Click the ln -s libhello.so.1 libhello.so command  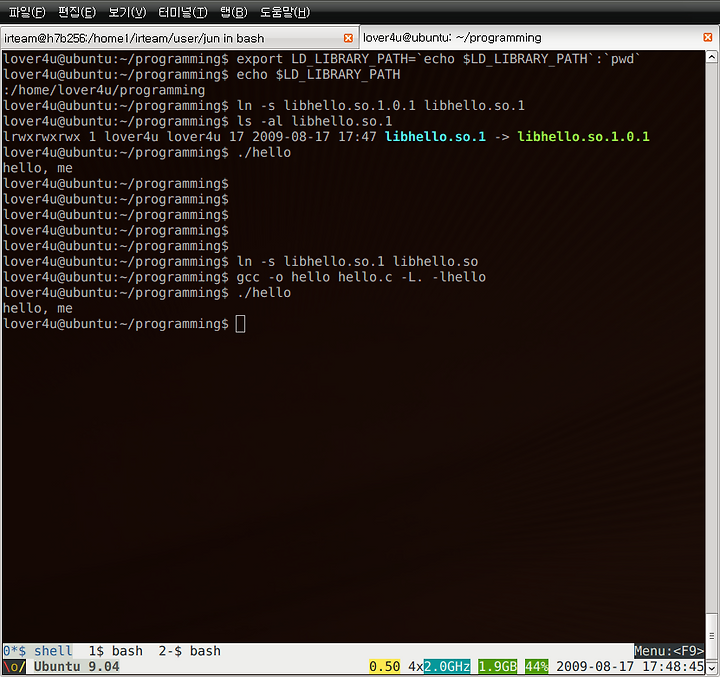357,261
